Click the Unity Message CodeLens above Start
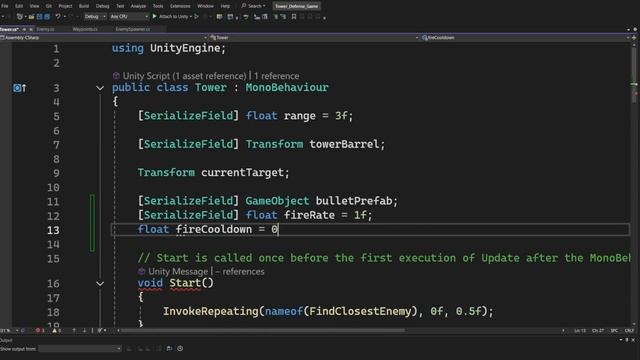Screen dimensions: 640x360 pos(178,271)
